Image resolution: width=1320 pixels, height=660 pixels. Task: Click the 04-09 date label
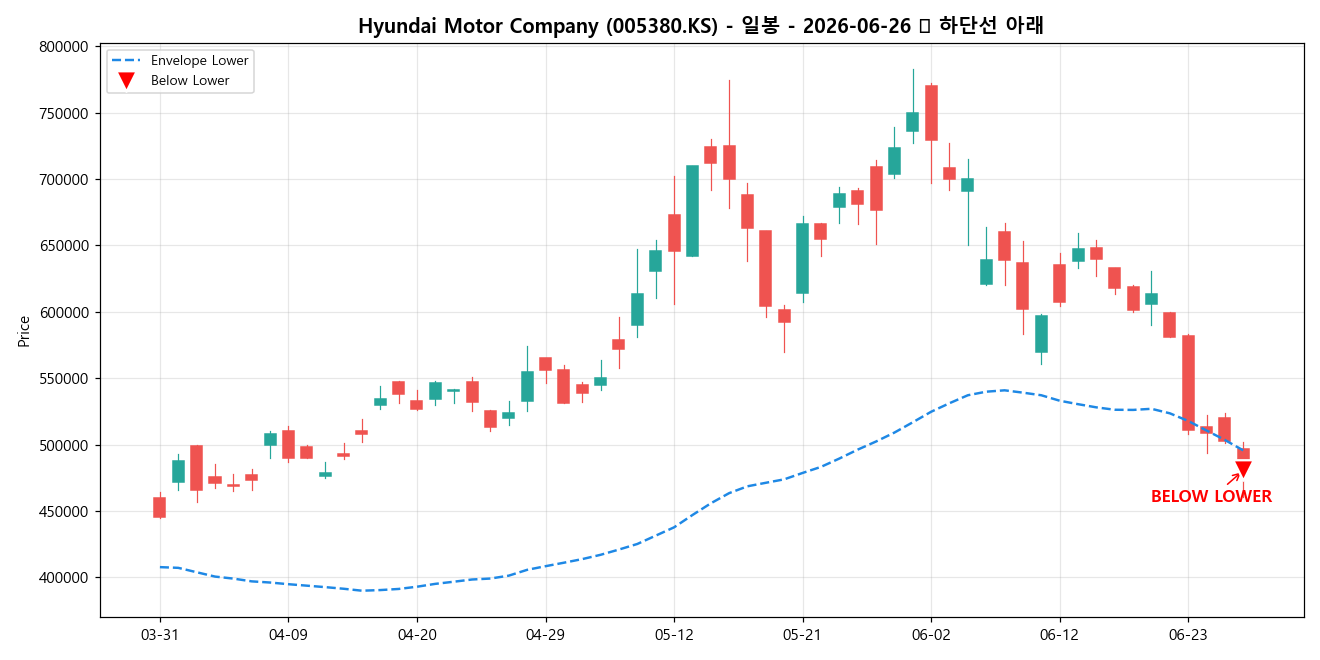tap(288, 635)
